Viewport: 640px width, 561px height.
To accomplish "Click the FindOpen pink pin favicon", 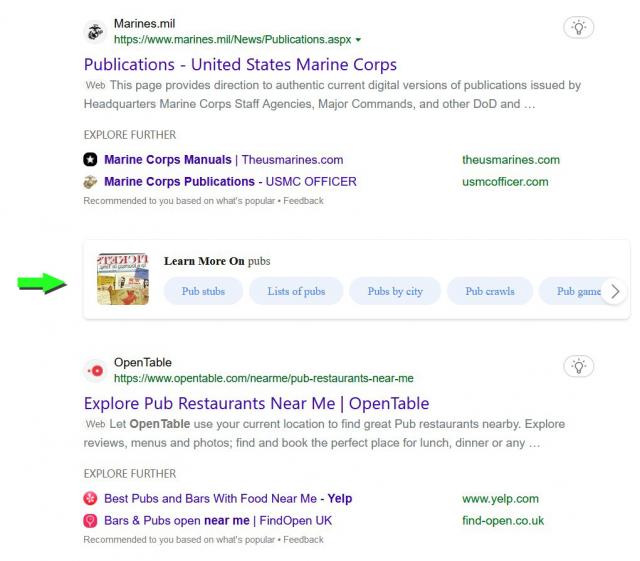I will pyautogui.click(x=90, y=521).
